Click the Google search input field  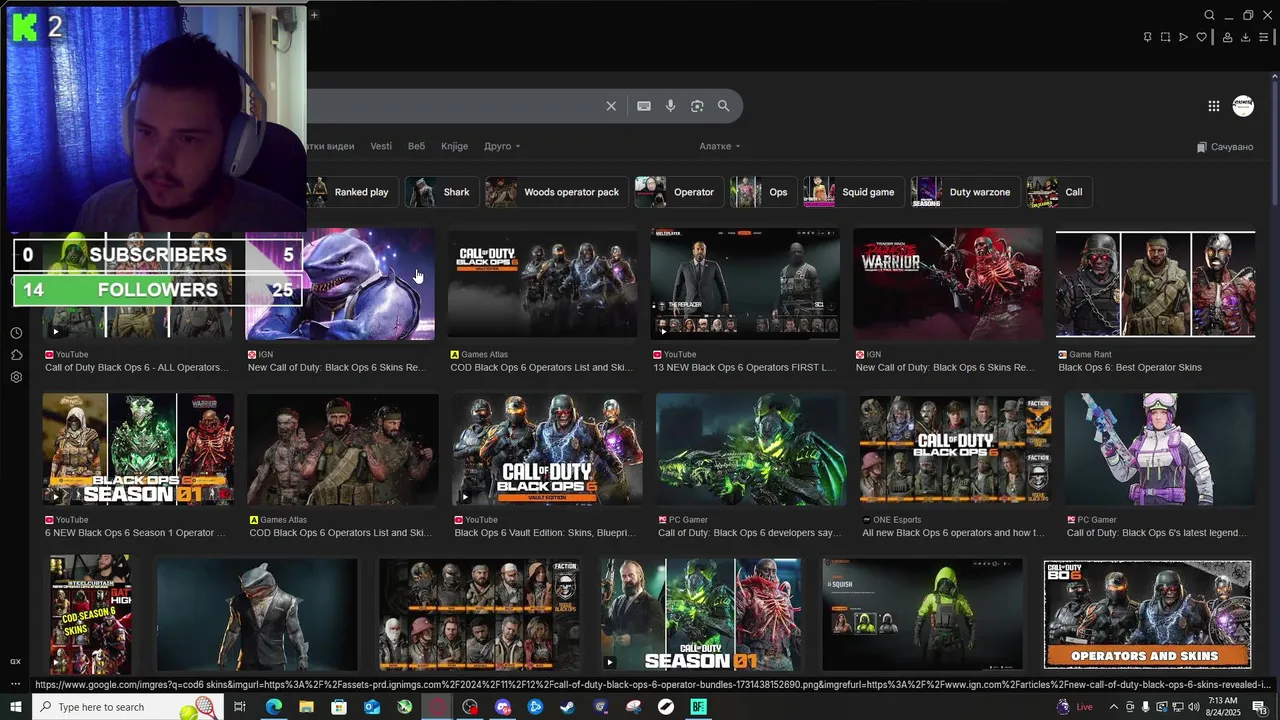455,106
